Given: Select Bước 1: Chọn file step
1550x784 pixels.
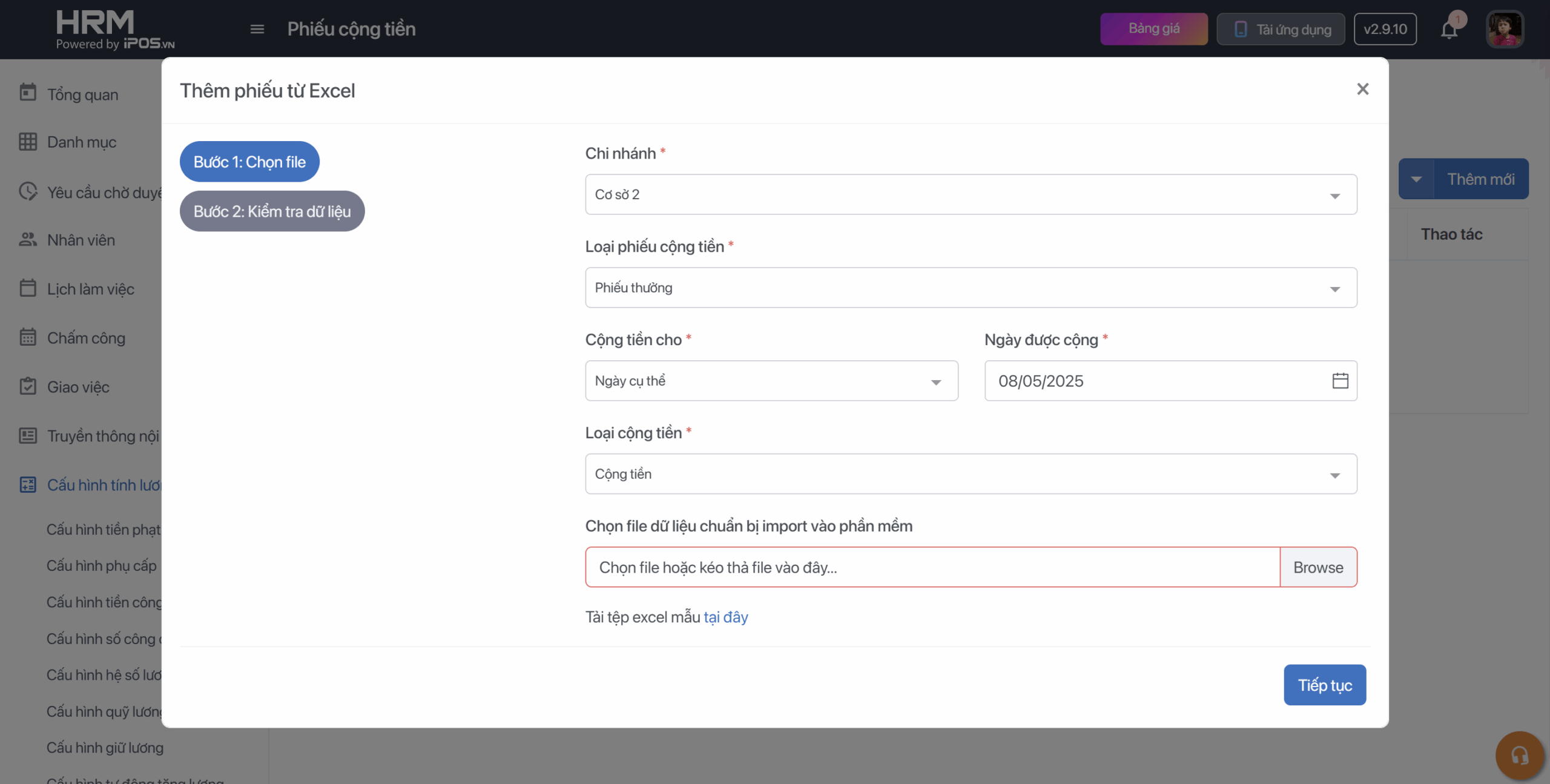Looking at the screenshot, I should click(249, 162).
